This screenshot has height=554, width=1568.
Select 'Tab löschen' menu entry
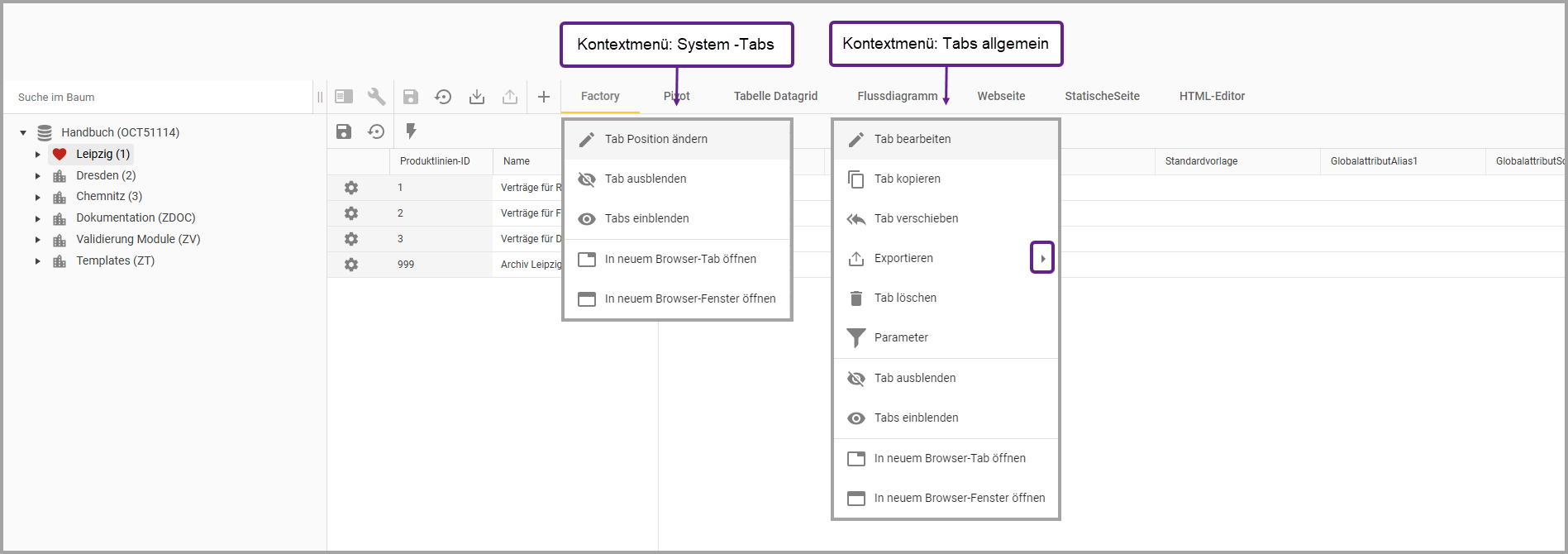tap(905, 298)
